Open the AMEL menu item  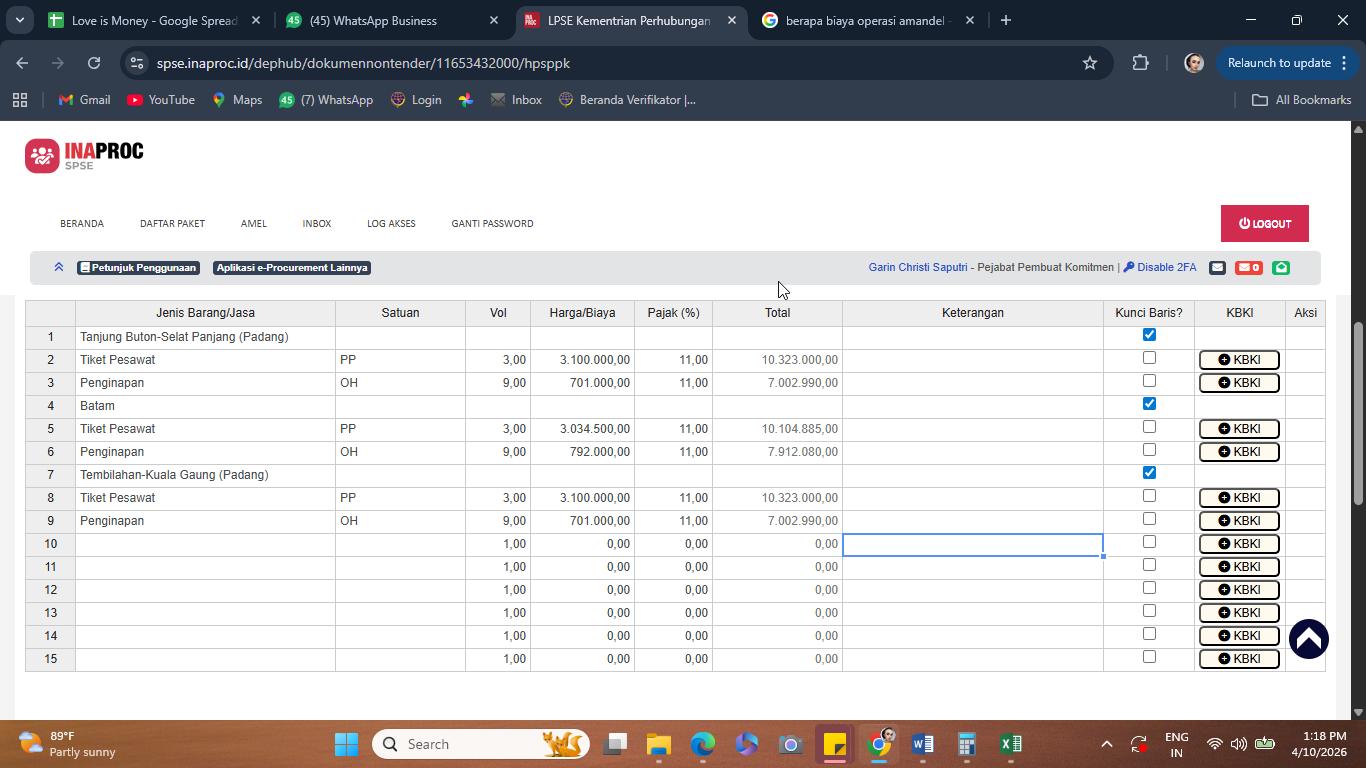coord(254,223)
